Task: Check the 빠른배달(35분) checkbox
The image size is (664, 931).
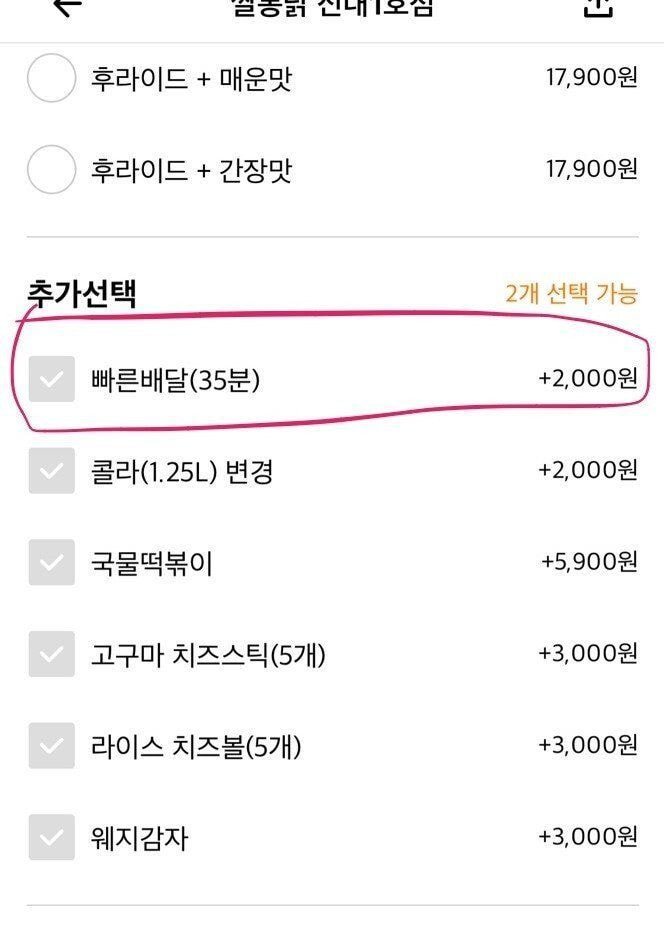Action: tap(52, 379)
